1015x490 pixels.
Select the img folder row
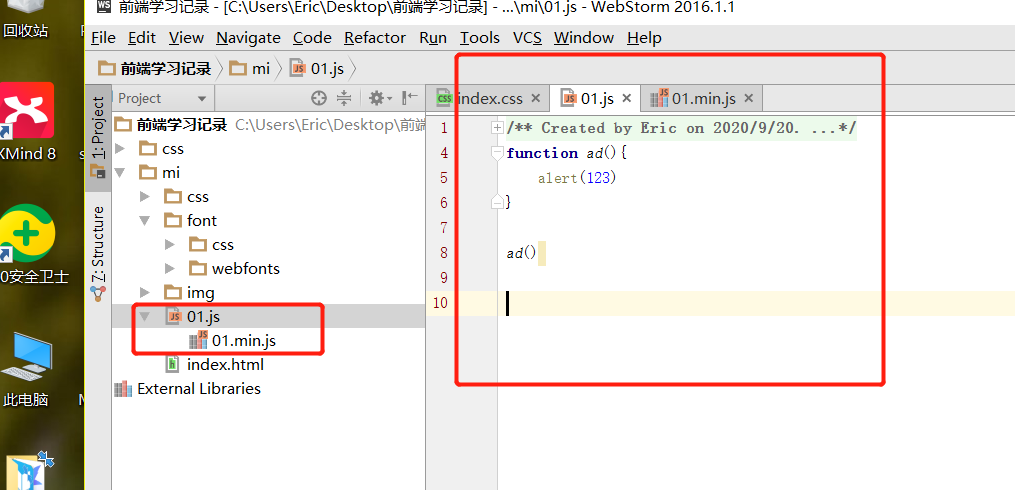point(268,293)
